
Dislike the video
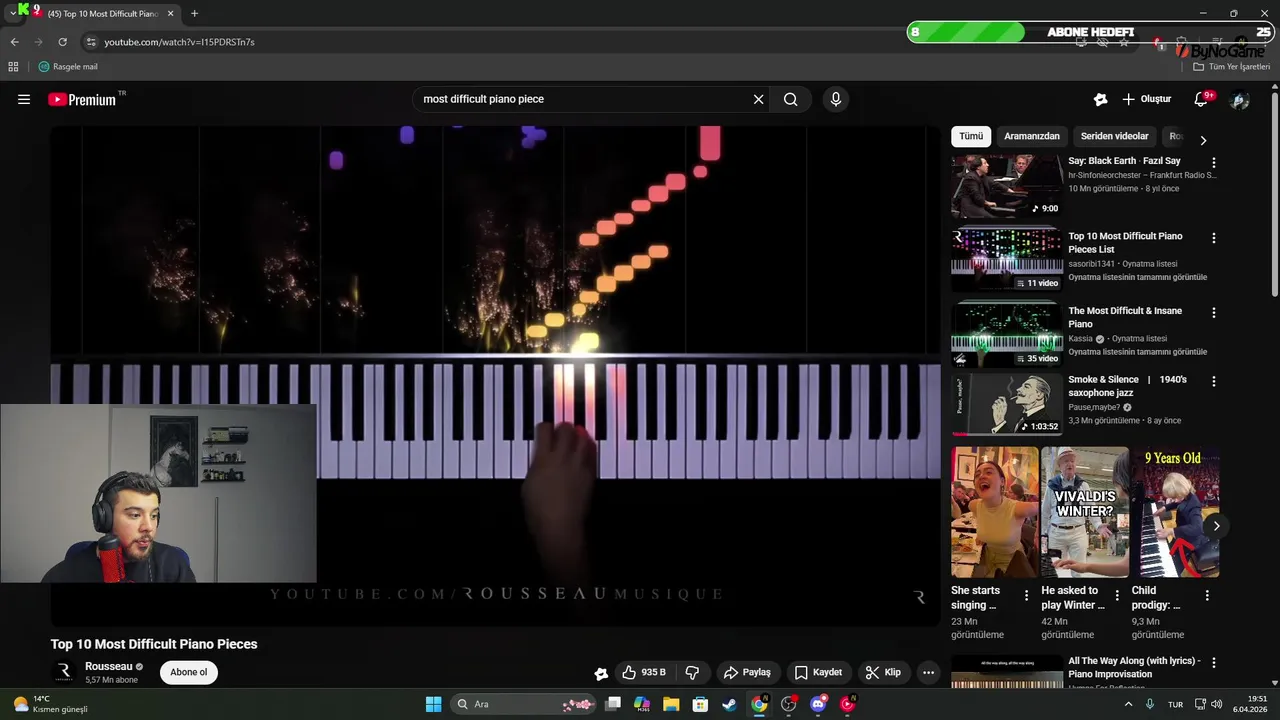point(692,672)
